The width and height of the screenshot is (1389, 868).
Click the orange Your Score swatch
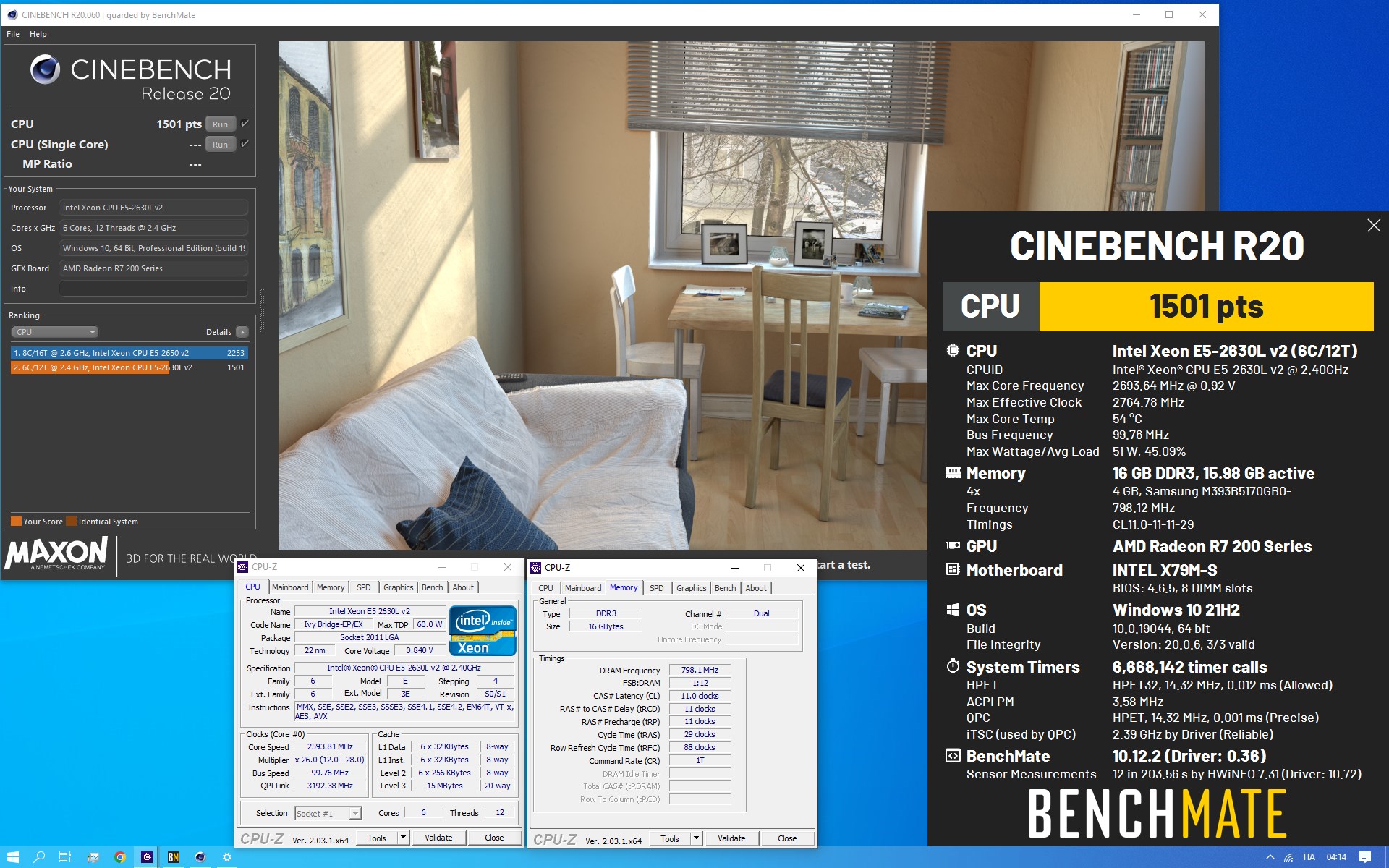point(16,521)
